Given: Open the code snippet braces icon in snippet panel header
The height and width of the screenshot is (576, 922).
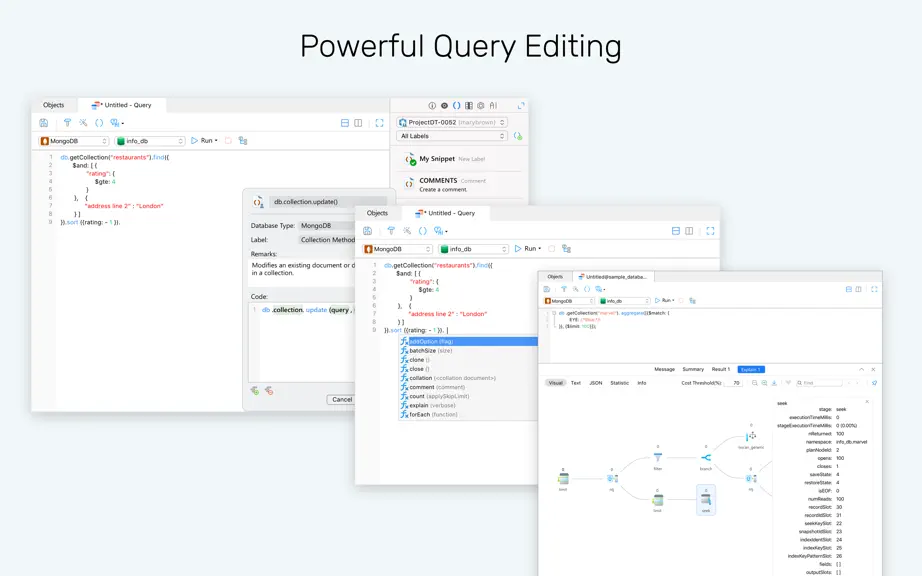Looking at the screenshot, I should 456,106.
